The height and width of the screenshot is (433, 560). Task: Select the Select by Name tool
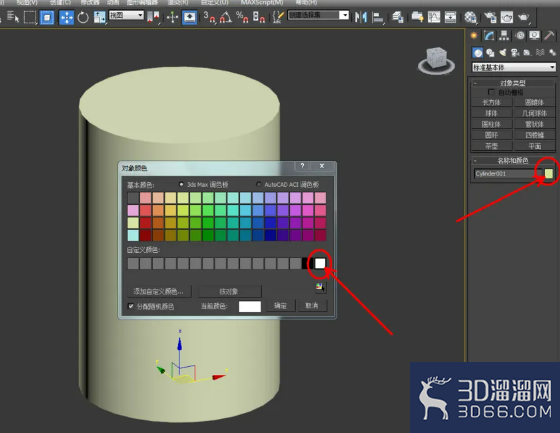(x=13, y=17)
